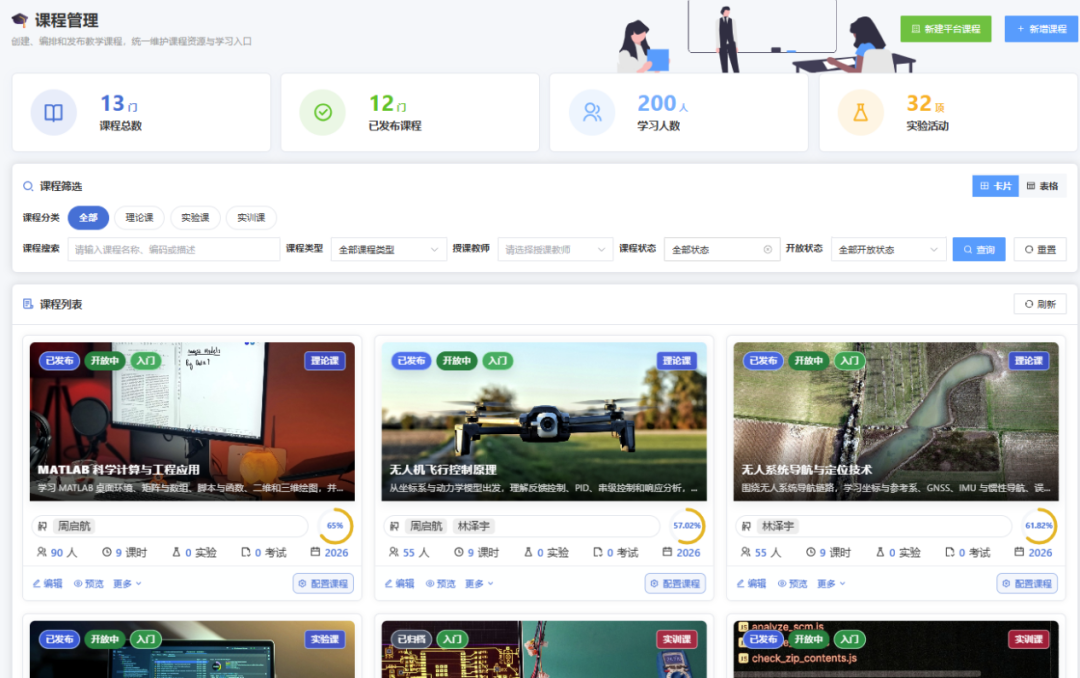Image resolution: width=1080 pixels, height=678 pixels.
Task: Click the magnifier icon next to 课程筛选
Action: (28, 186)
